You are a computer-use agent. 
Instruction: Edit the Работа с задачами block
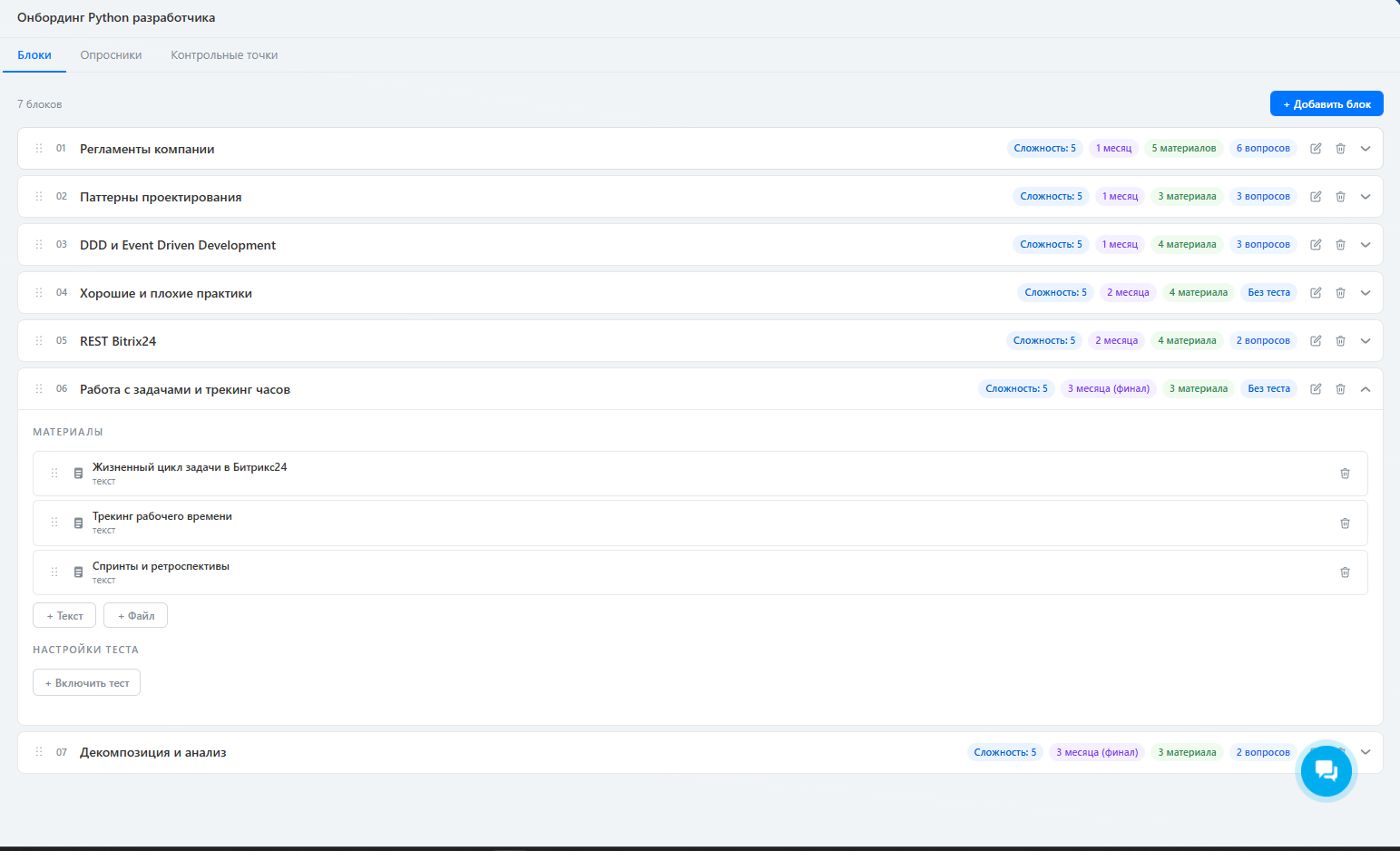point(1316,389)
